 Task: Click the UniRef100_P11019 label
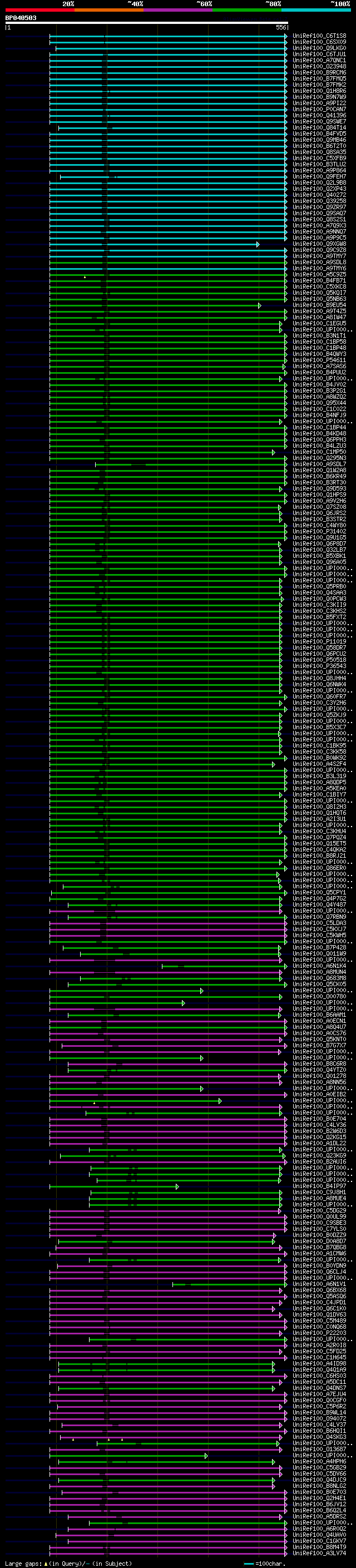pyautogui.click(x=319, y=641)
